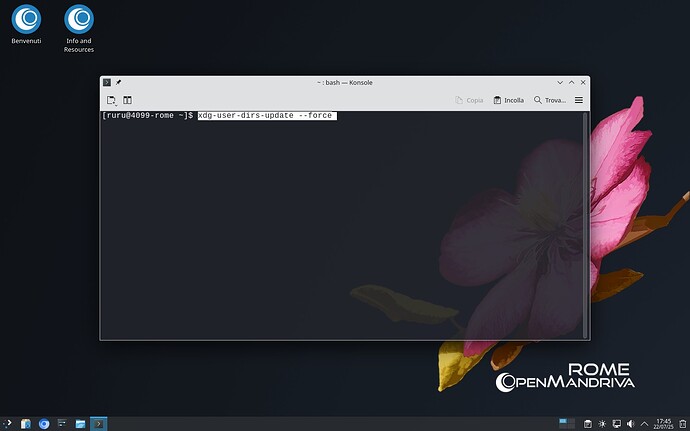Viewport: 690px width, 431px height.
Task: Open the Benvenuti desktop icon
Action: coord(27,18)
